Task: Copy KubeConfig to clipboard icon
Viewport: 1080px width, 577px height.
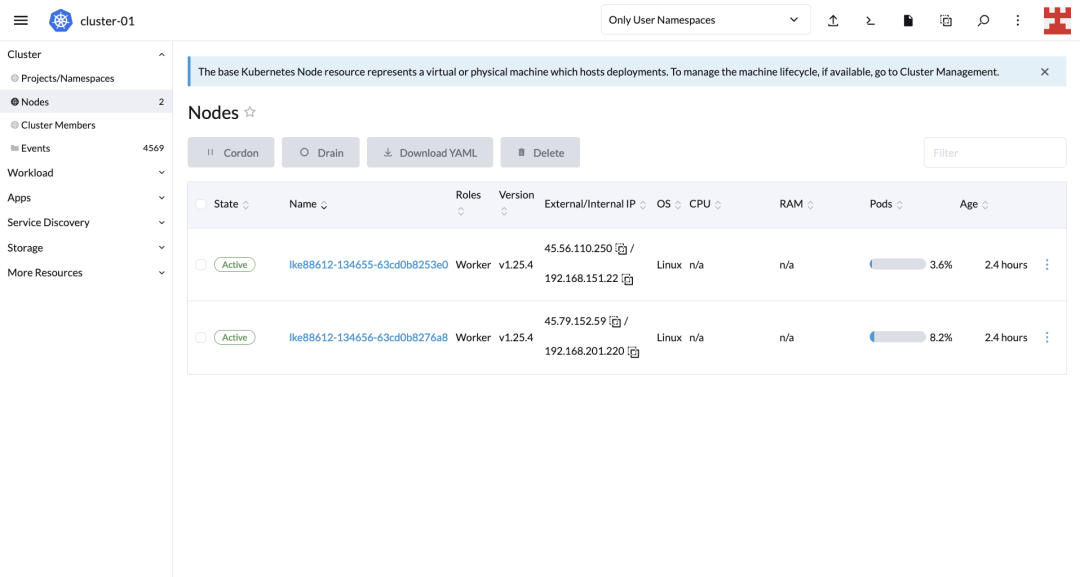Action: pyautogui.click(x=946, y=21)
